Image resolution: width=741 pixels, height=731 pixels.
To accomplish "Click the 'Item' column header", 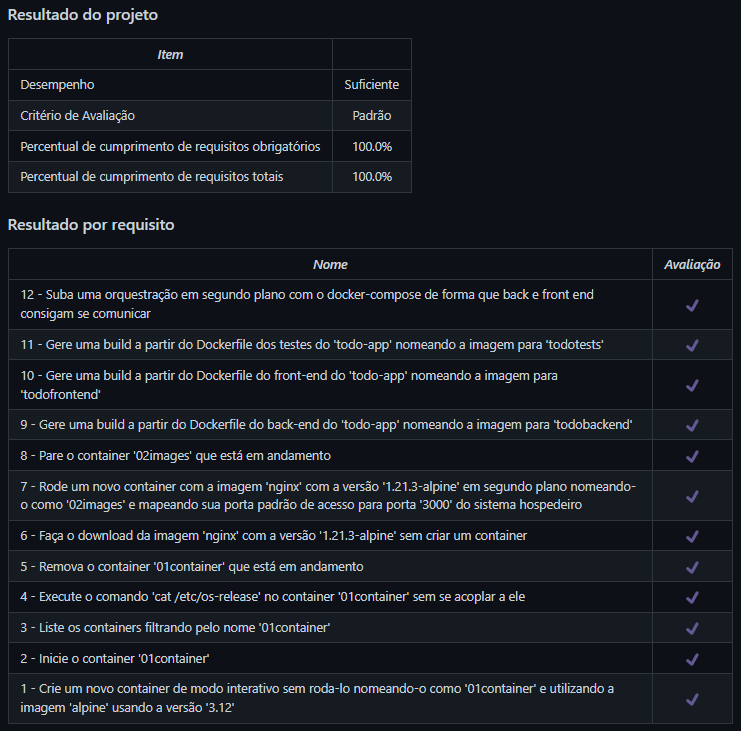I will click(170, 55).
